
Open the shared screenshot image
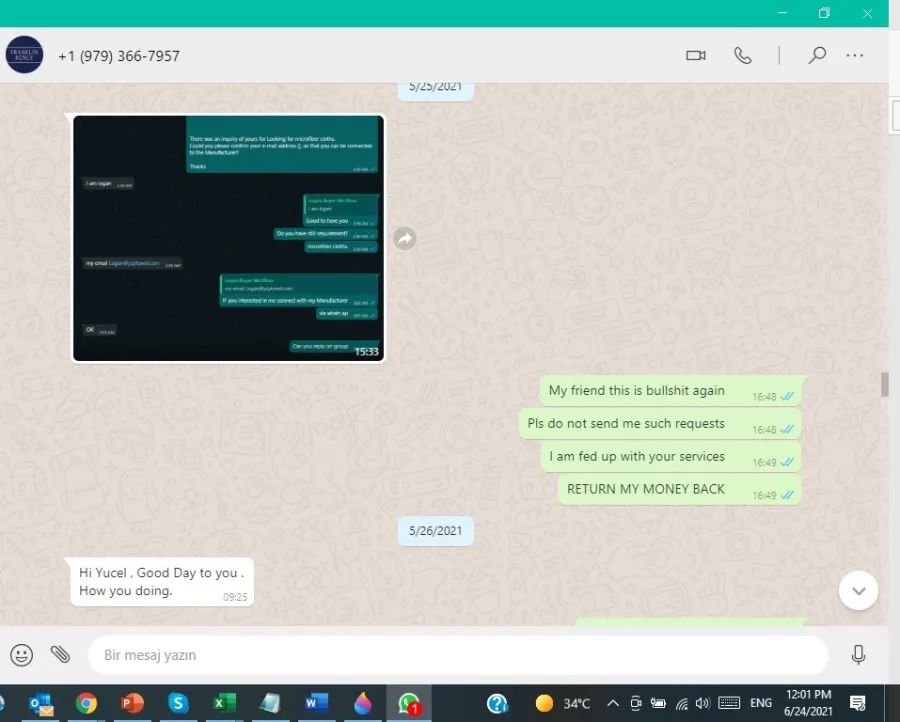229,238
